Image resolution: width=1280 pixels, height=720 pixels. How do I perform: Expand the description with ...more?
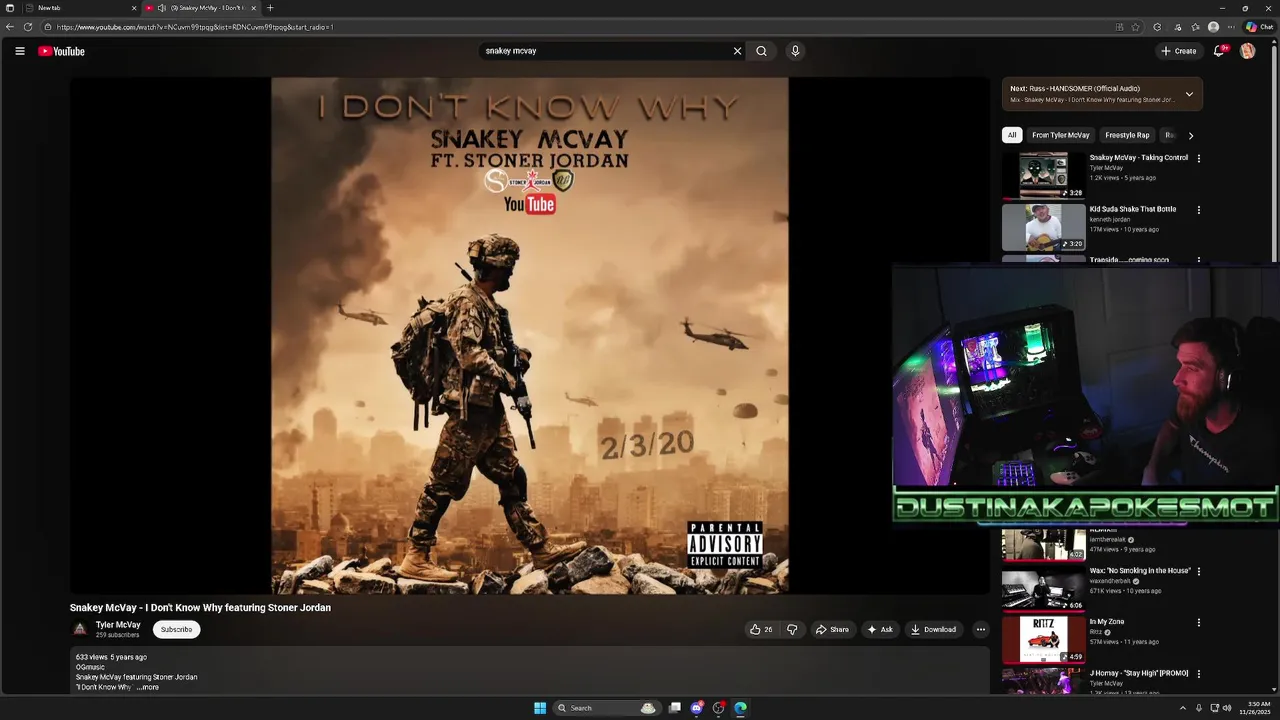coord(148,688)
